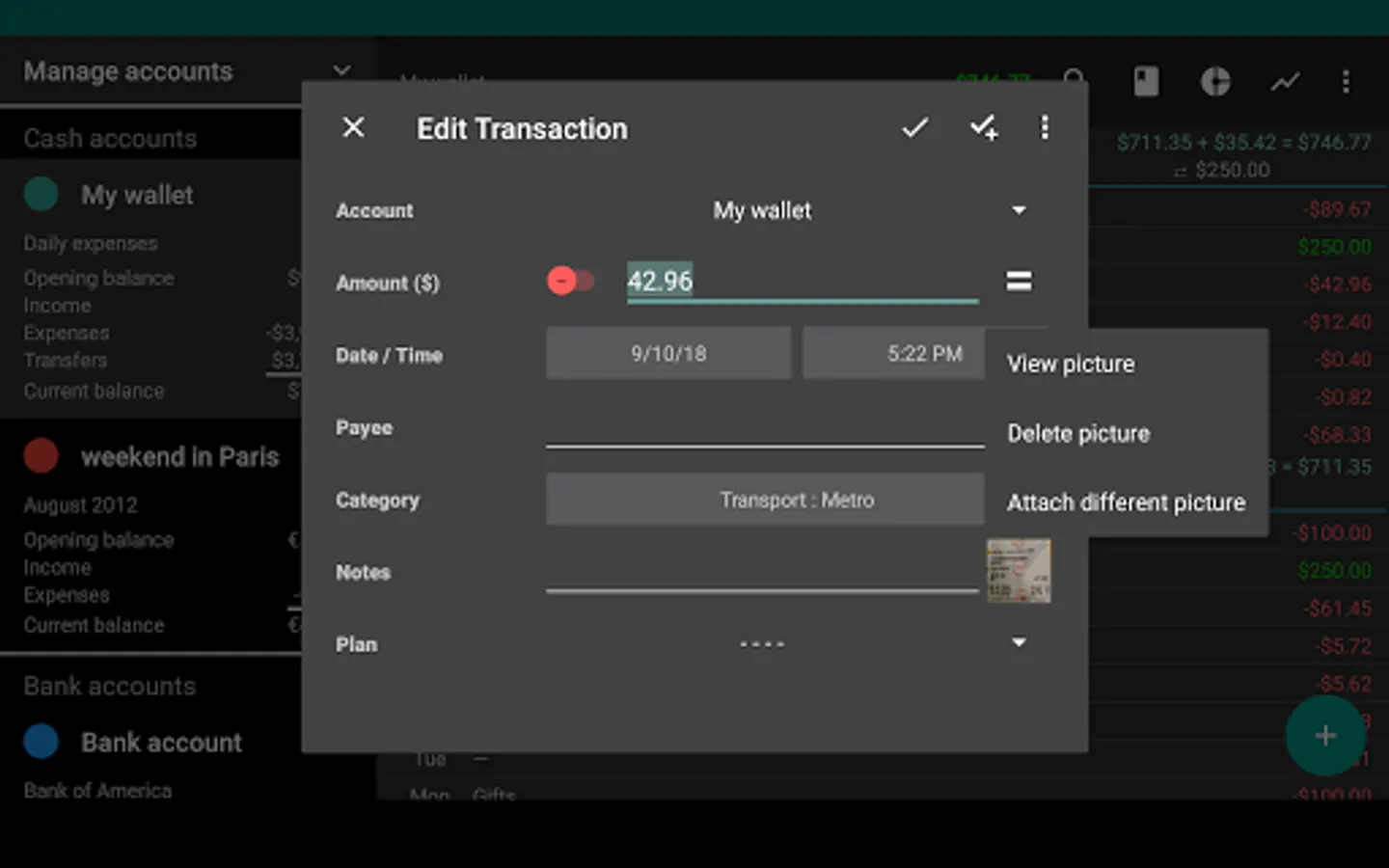Open the 9/10/18 date picker button

668,353
